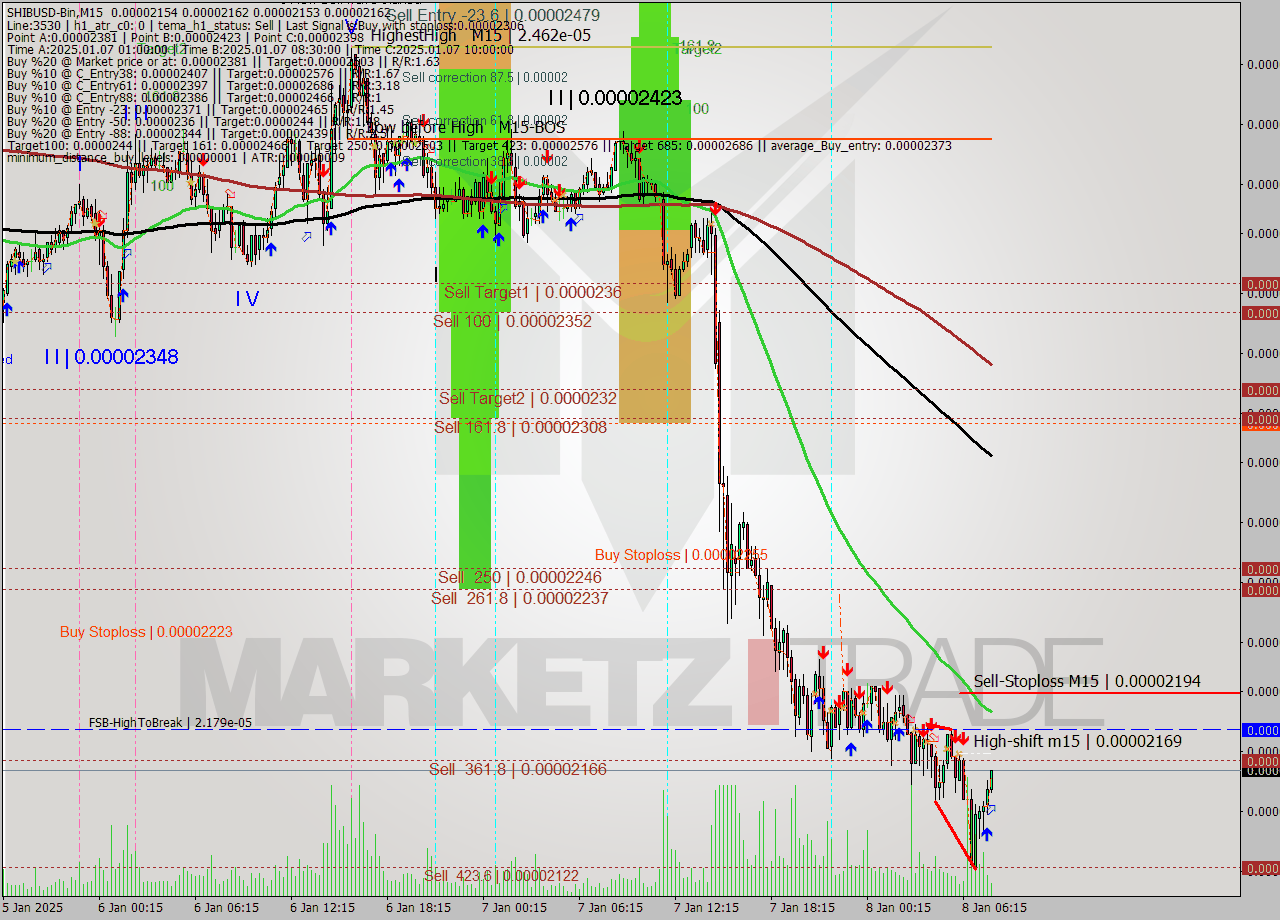The height and width of the screenshot is (920, 1280).
Task: Click the '8 Jan 06:15' time axis label
Action: pyautogui.click(x=994, y=908)
